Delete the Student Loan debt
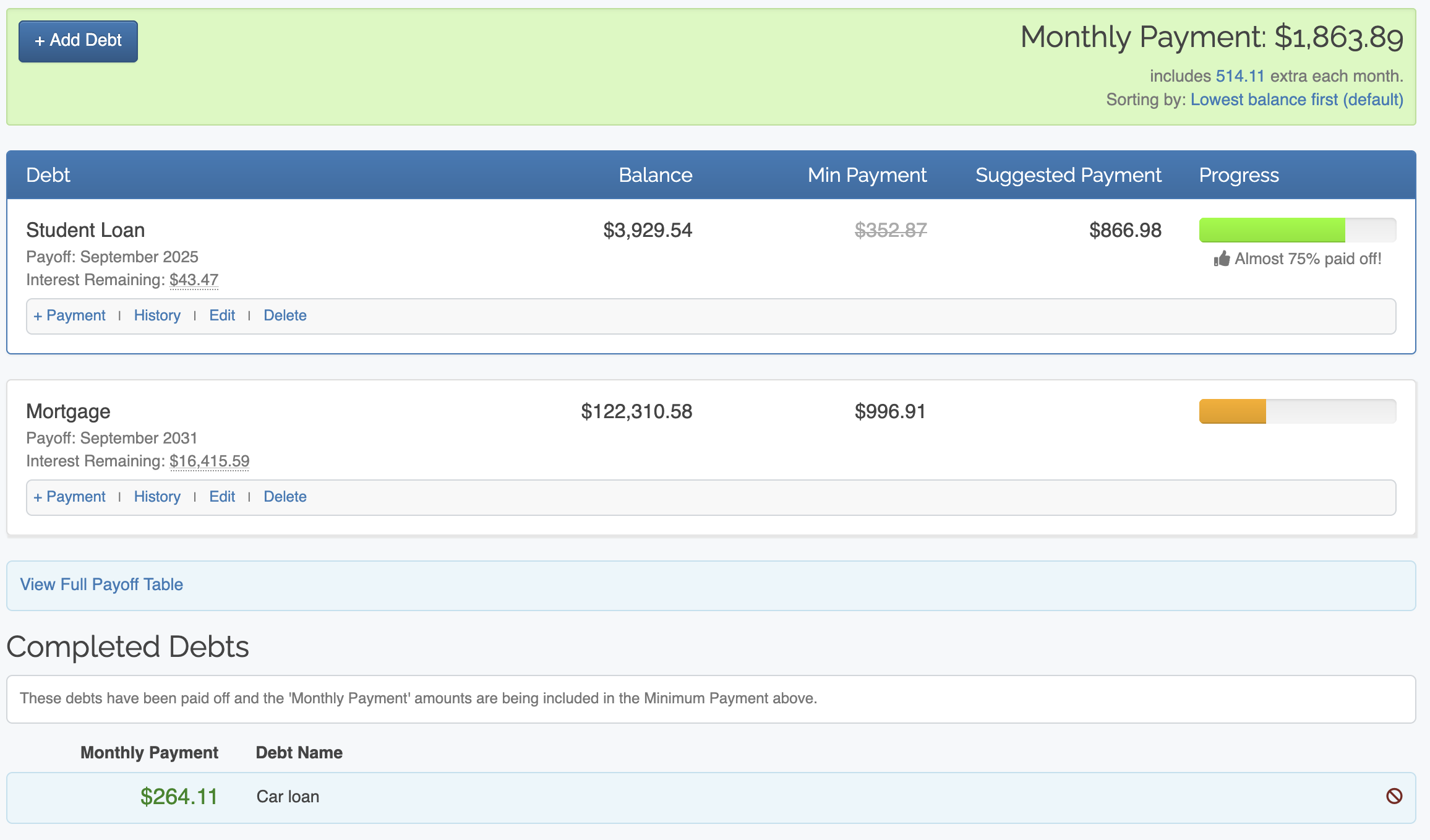 coord(285,315)
